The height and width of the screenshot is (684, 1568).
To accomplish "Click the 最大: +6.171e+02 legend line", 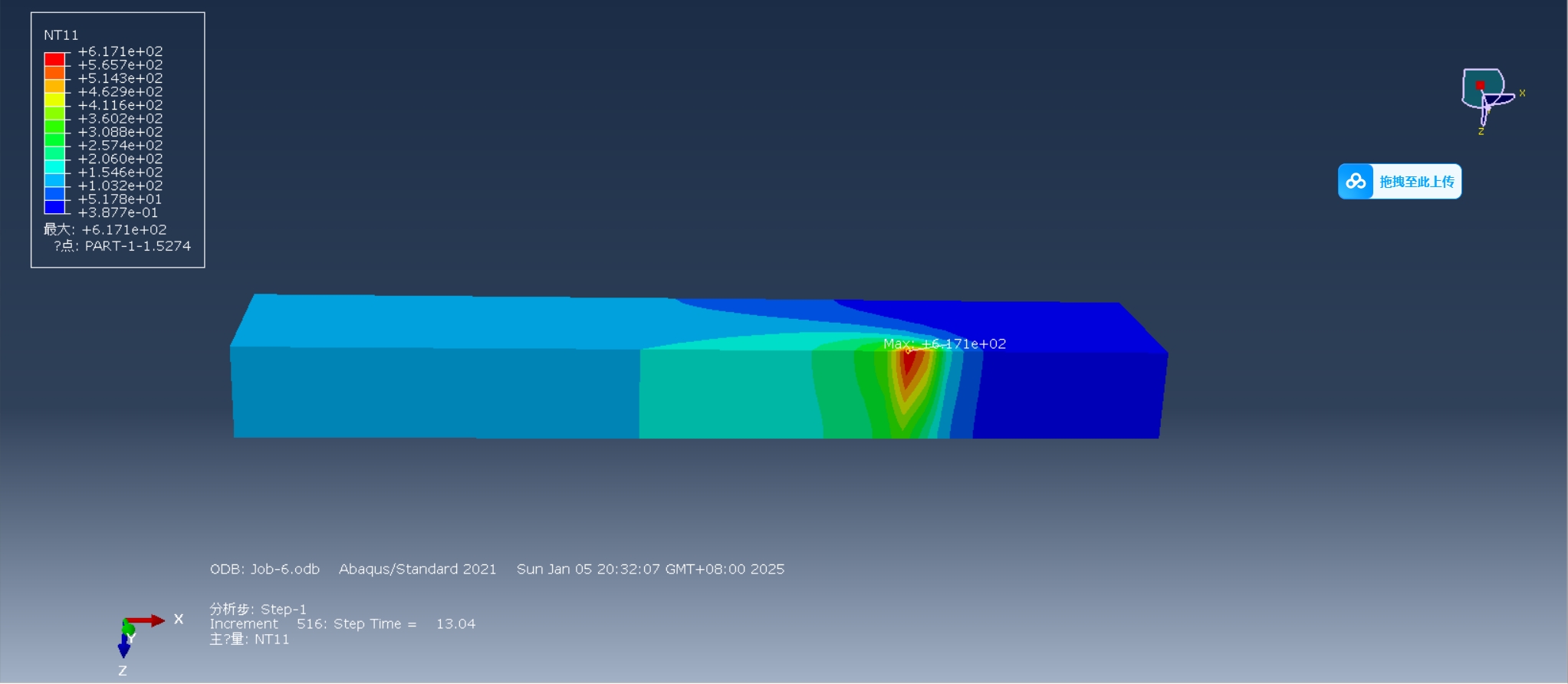I will click(x=105, y=229).
